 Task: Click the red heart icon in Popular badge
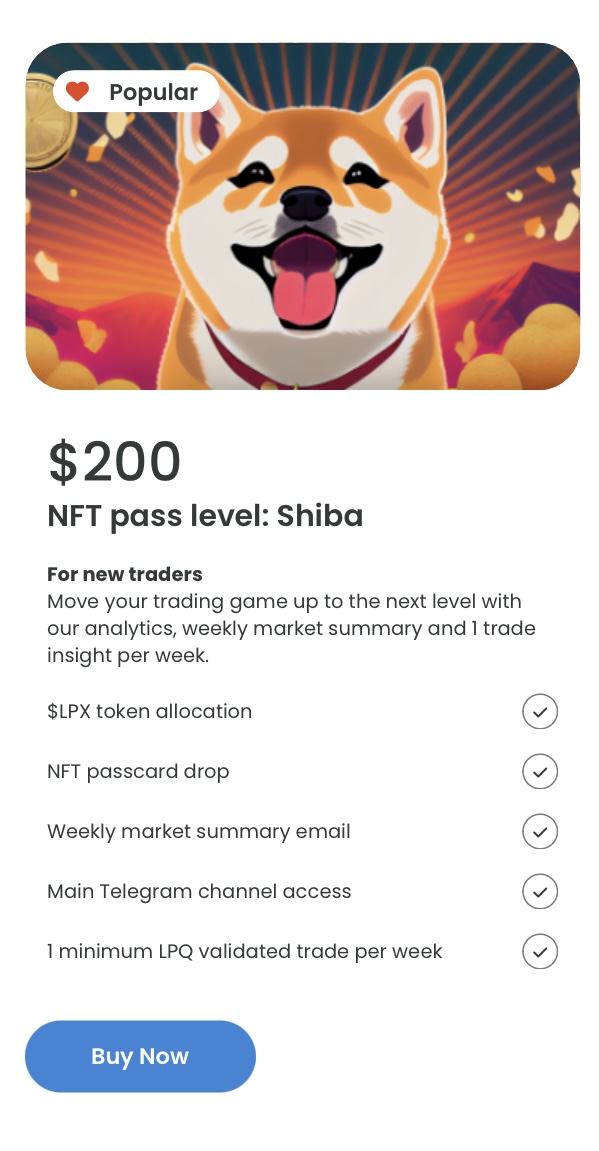tap(77, 92)
